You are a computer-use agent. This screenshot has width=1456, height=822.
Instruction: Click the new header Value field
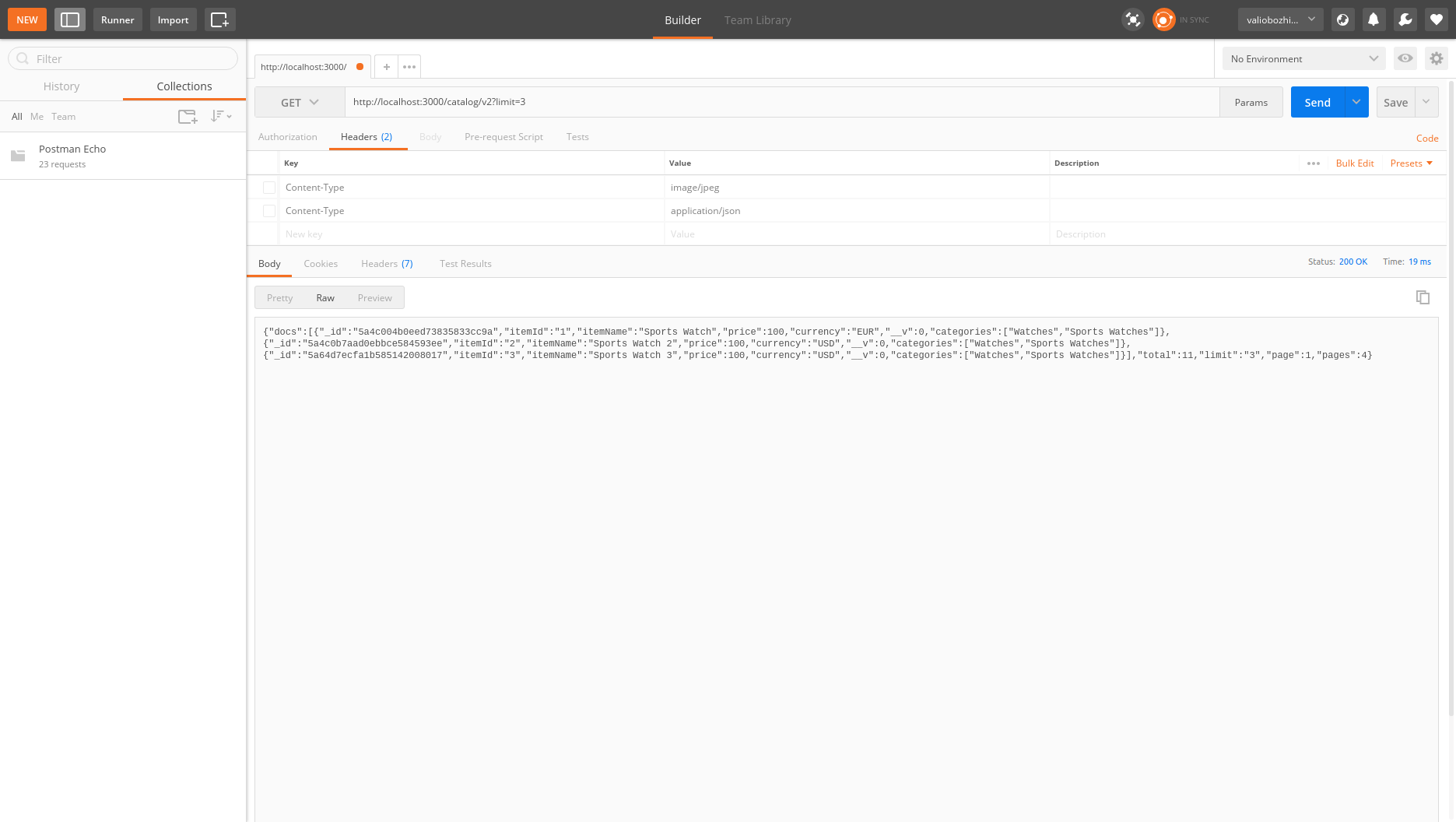tap(857, 234)
